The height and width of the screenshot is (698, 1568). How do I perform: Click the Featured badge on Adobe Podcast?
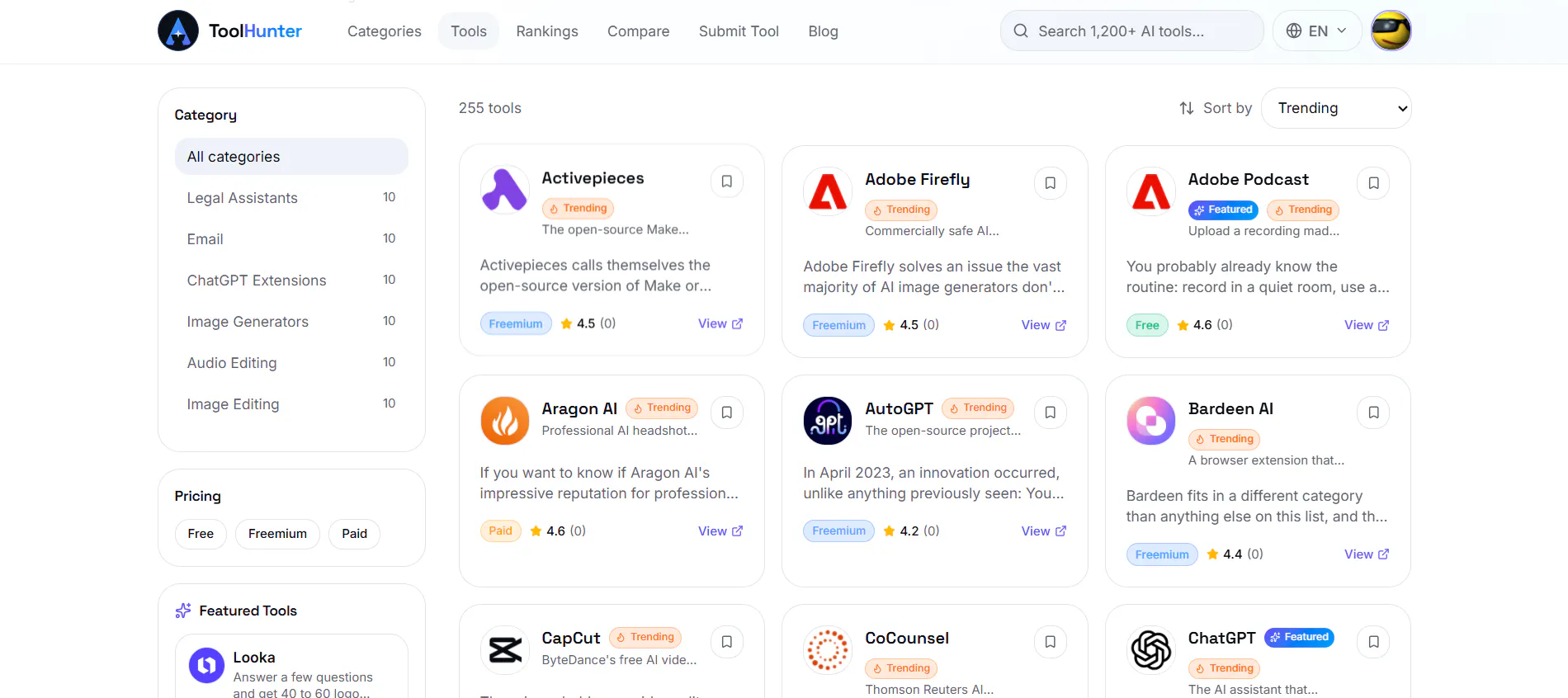click(x=1223, y=210)
